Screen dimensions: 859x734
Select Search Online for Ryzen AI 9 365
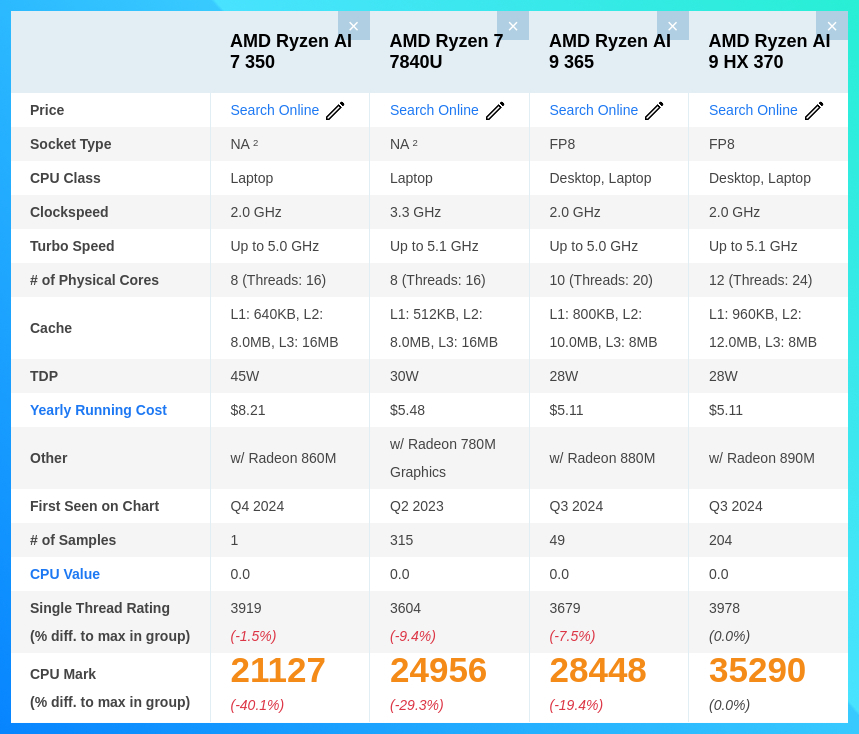click(x=593, y=110)
